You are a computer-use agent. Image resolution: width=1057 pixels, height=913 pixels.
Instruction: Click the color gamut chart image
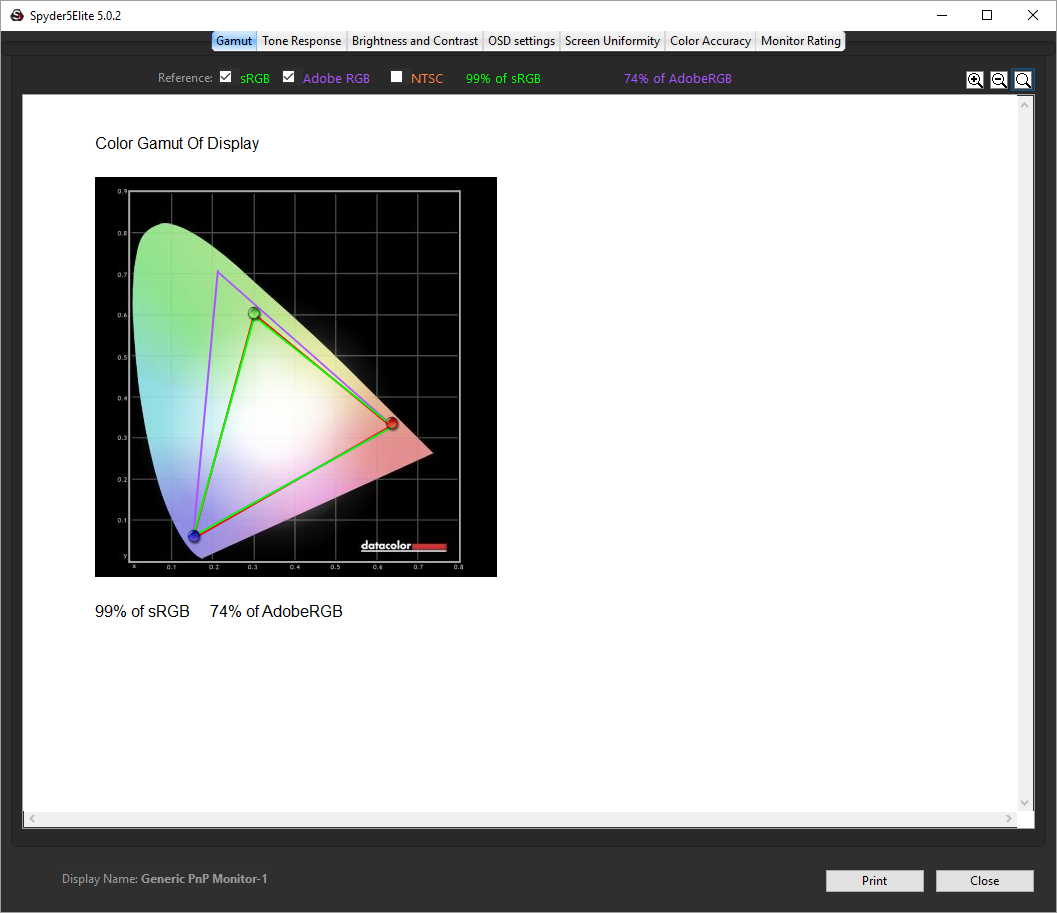pyautogui.click(x=296, y=377)
